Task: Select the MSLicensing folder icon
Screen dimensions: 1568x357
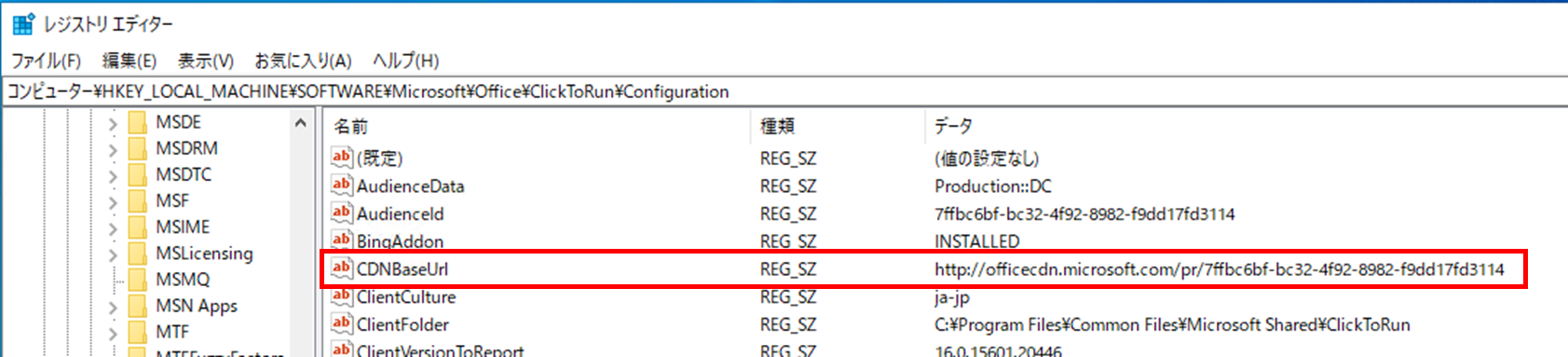Action: (138, 253)
